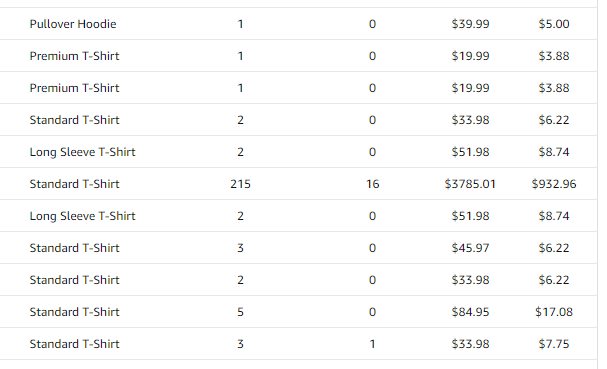Image resolution: width=607 pixels, height=369 pixels.
Task: Click the $5.00 royalty value
Action: (554, 24)
